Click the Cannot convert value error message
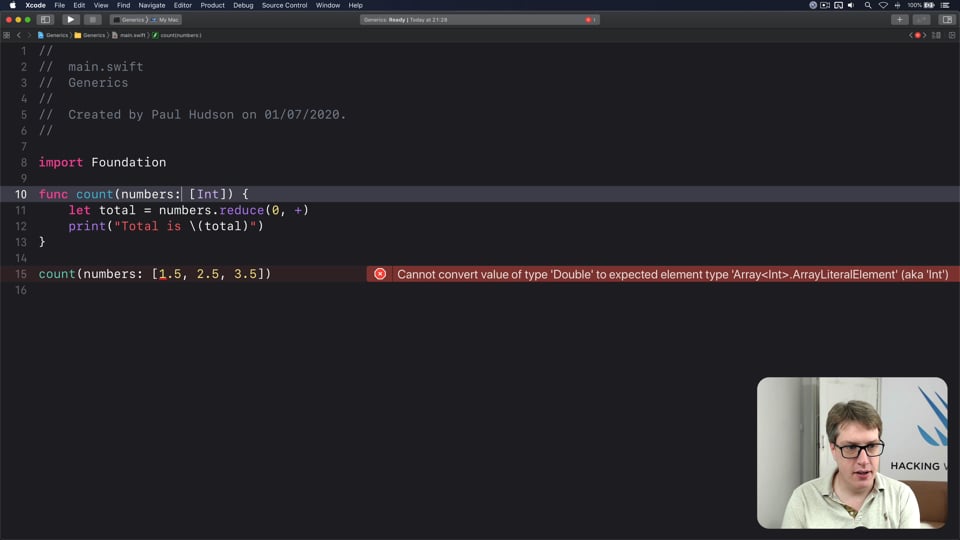The width and height of the screenshot is (960, 540). coord(672,274)
